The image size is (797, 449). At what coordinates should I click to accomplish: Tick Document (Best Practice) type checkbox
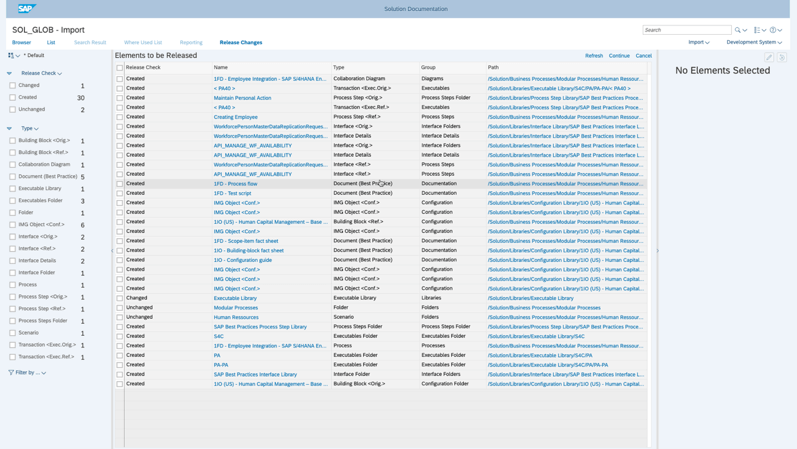pos(13,176)
